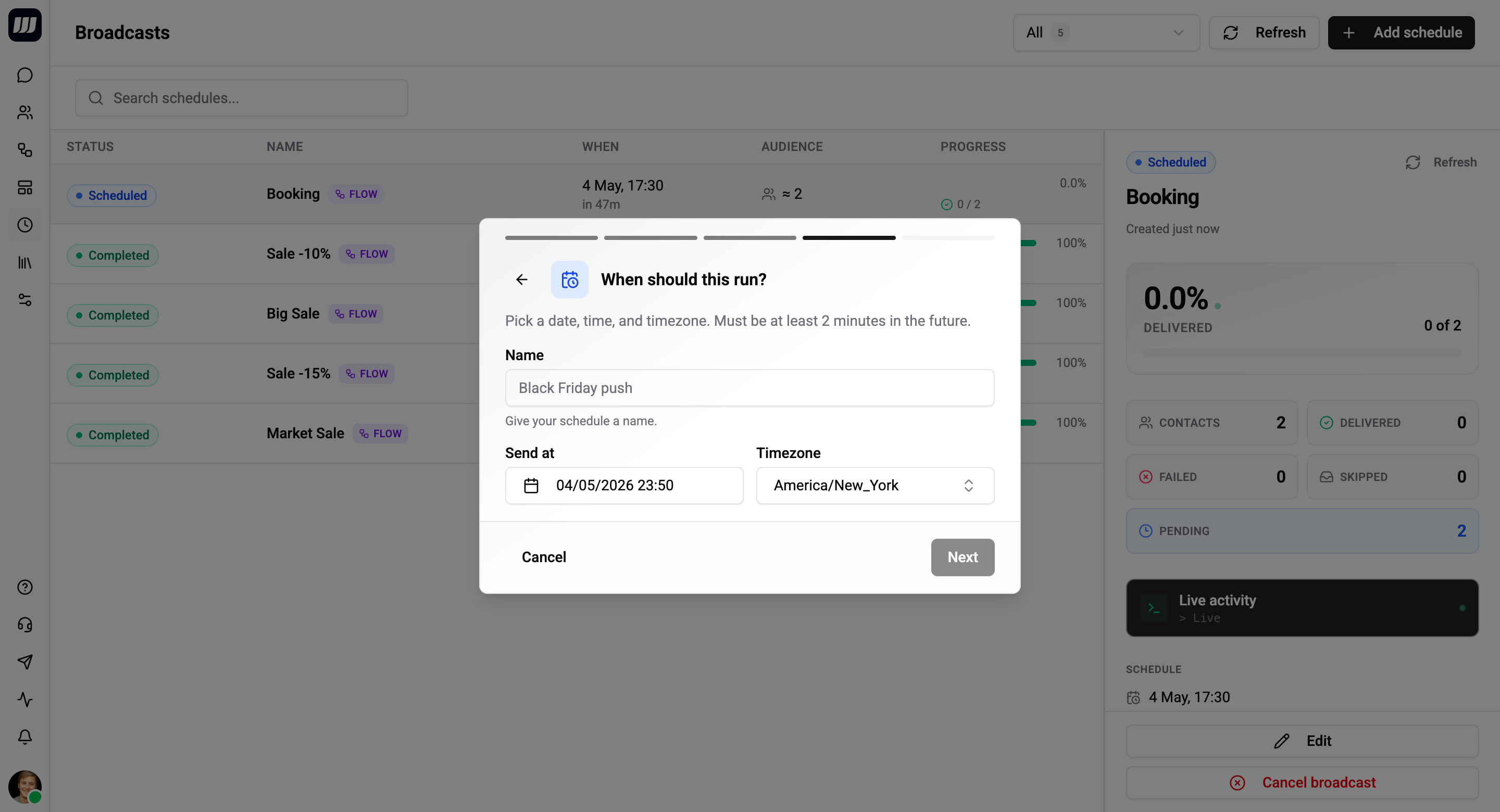
Task: Click the last wizard step indicator
Action: (x=947, y=237)
